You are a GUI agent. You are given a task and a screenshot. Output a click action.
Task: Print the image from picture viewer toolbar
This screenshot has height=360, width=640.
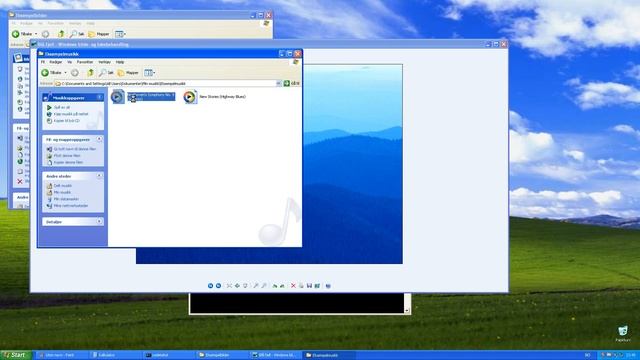tap(301, 286)
